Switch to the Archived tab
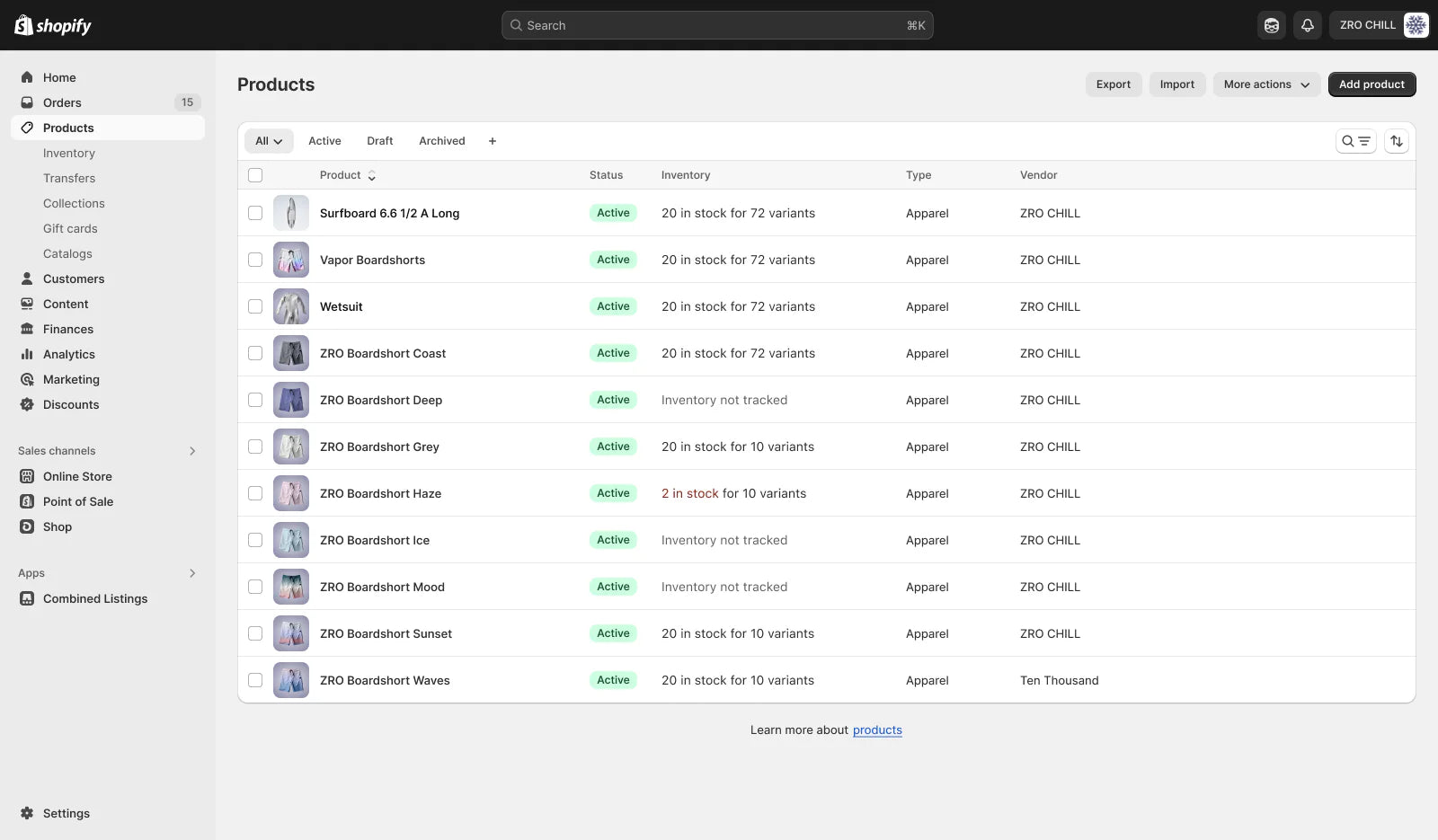The width and height of the screenshot is (1438, 840). point(441,141)
